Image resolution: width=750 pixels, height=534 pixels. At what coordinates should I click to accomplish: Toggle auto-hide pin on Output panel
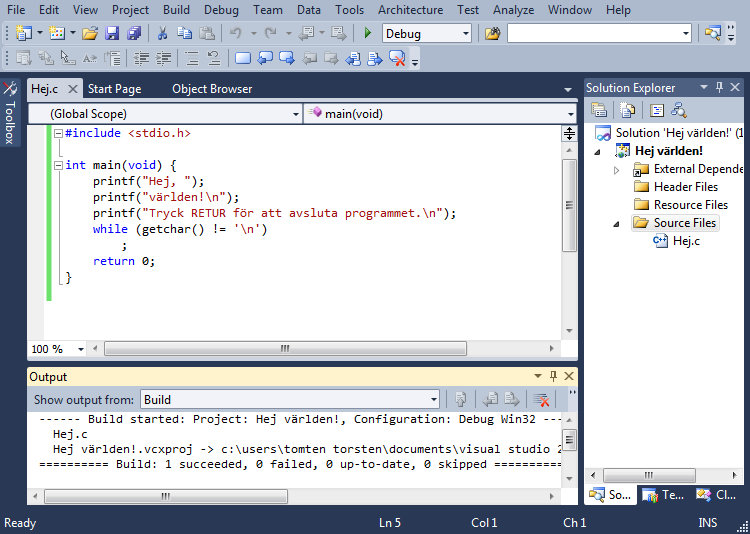pyautogui.click(x=553, y=376)
